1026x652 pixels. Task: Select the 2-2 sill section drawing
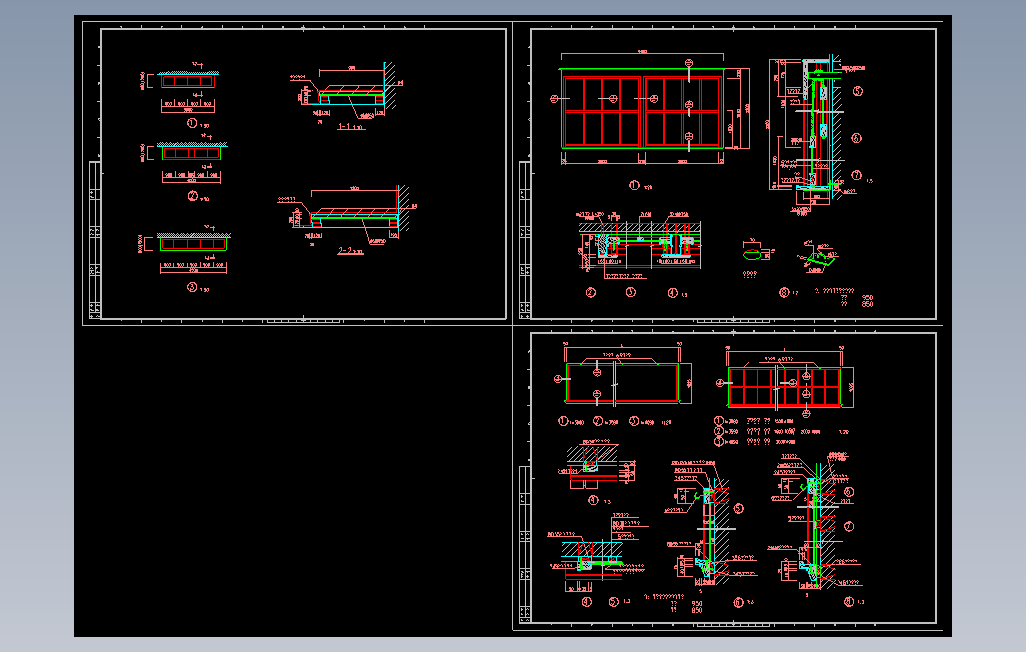click(x=345, y=213)
